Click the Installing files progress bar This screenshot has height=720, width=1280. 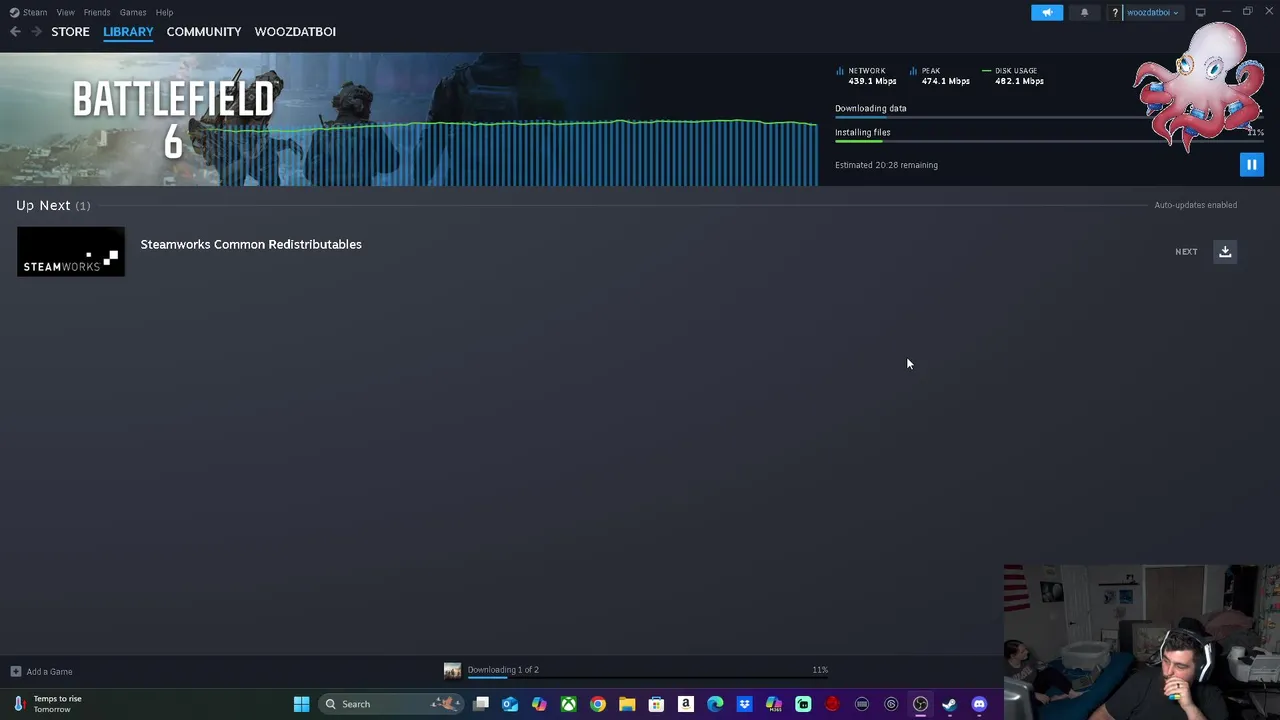pos(1049,141)
